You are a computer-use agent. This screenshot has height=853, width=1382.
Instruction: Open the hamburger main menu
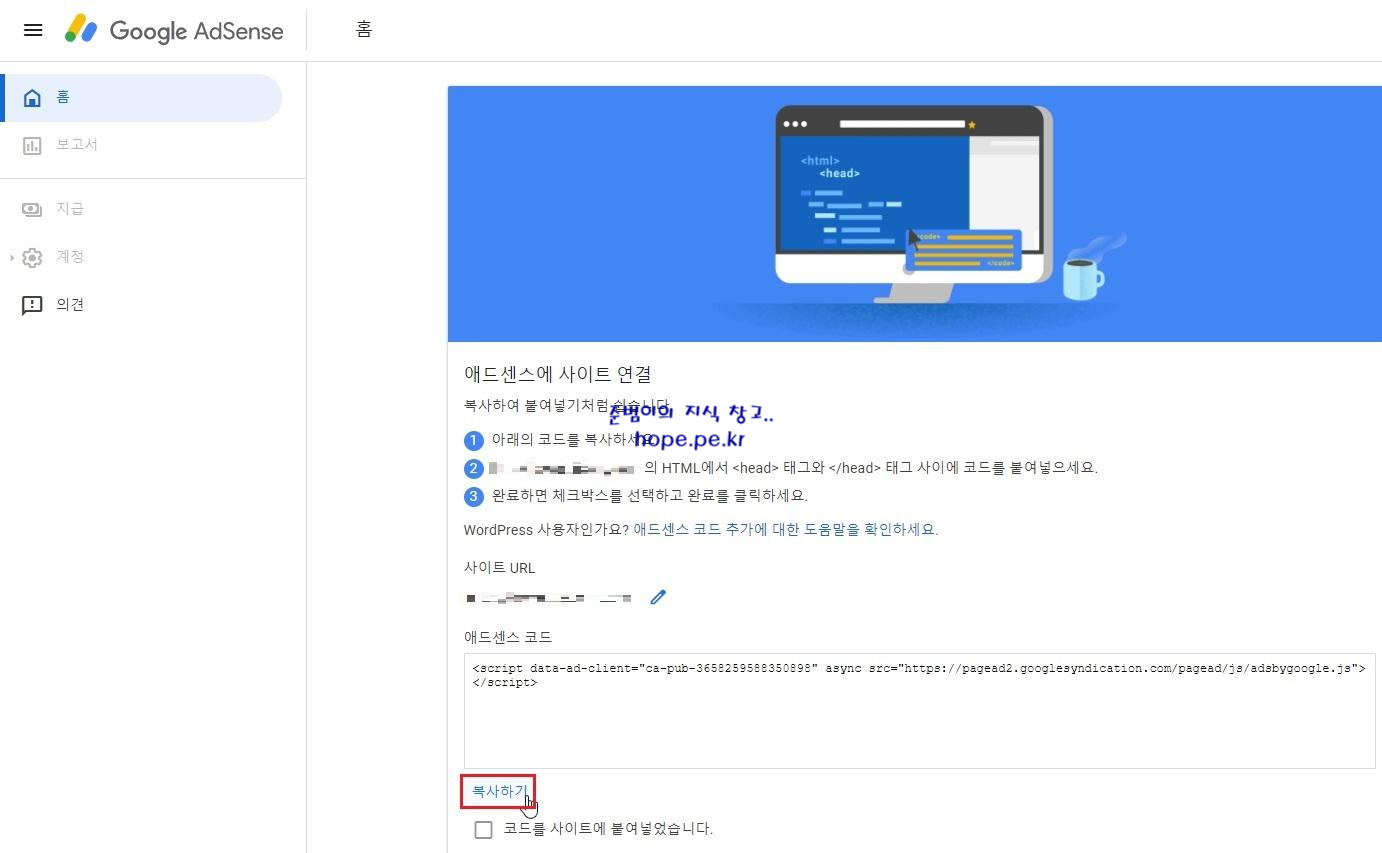point(33,30)
